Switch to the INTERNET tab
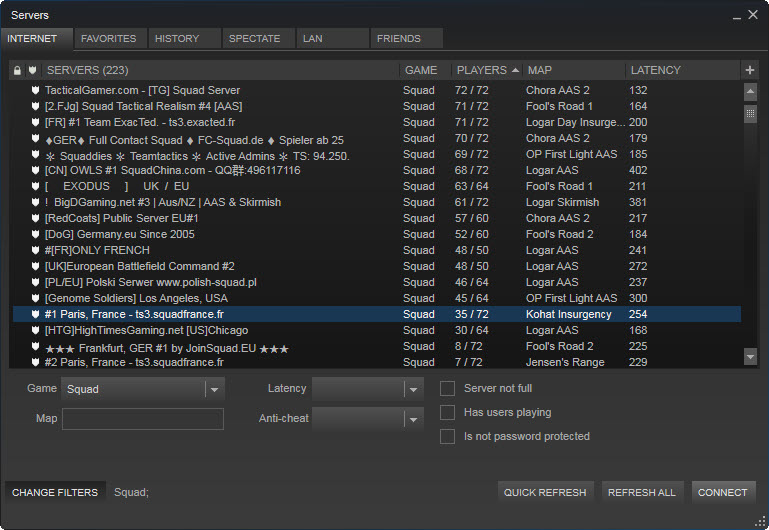 [x=37, y=39]
